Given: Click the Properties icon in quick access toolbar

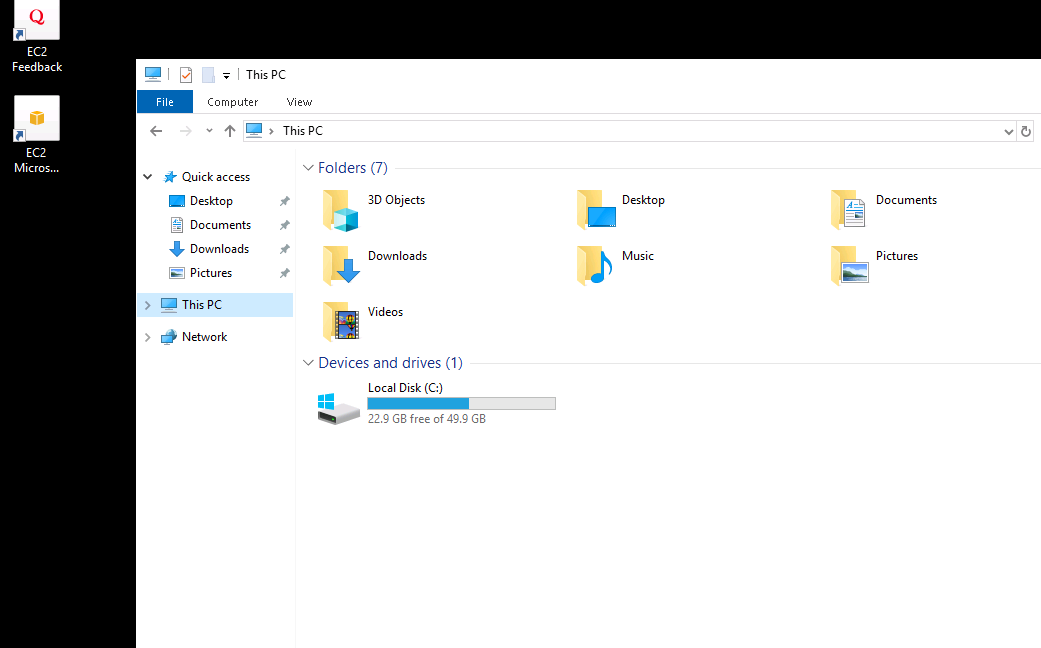Looking at the screenshot, I should [x=186, y=75].
